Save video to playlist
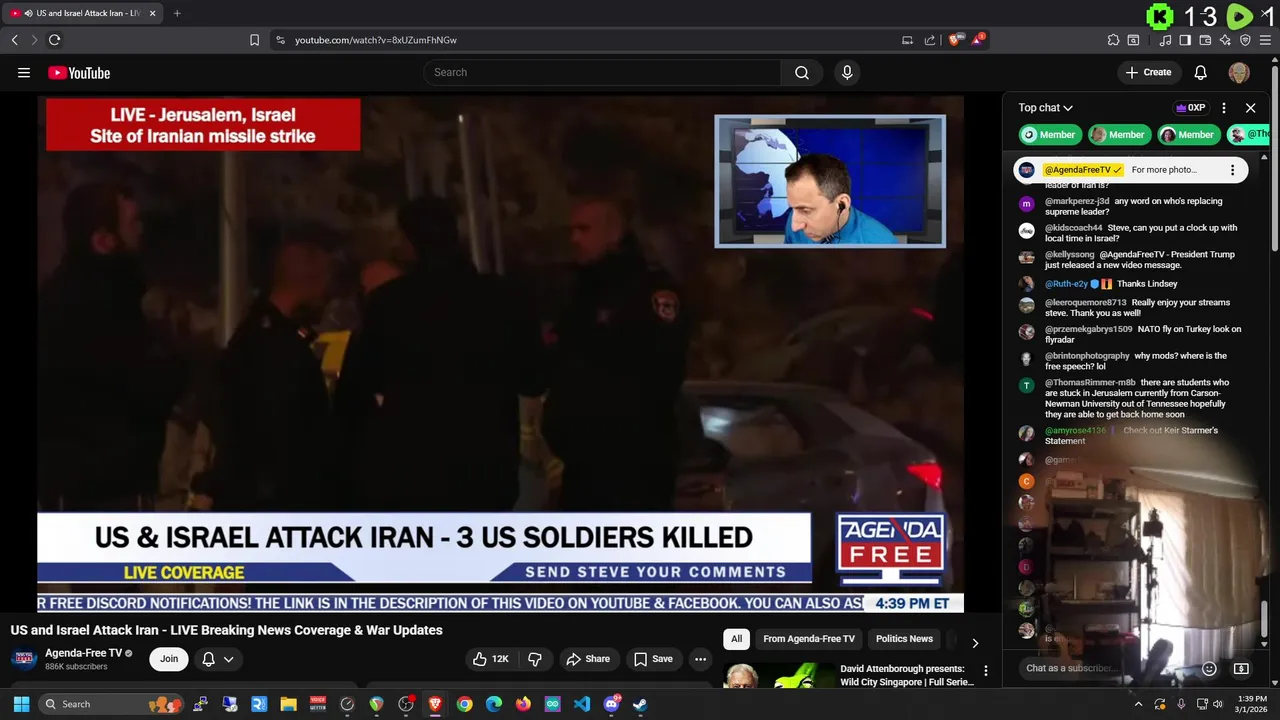This screenshot has height=720, width=1280. point(653,659)
